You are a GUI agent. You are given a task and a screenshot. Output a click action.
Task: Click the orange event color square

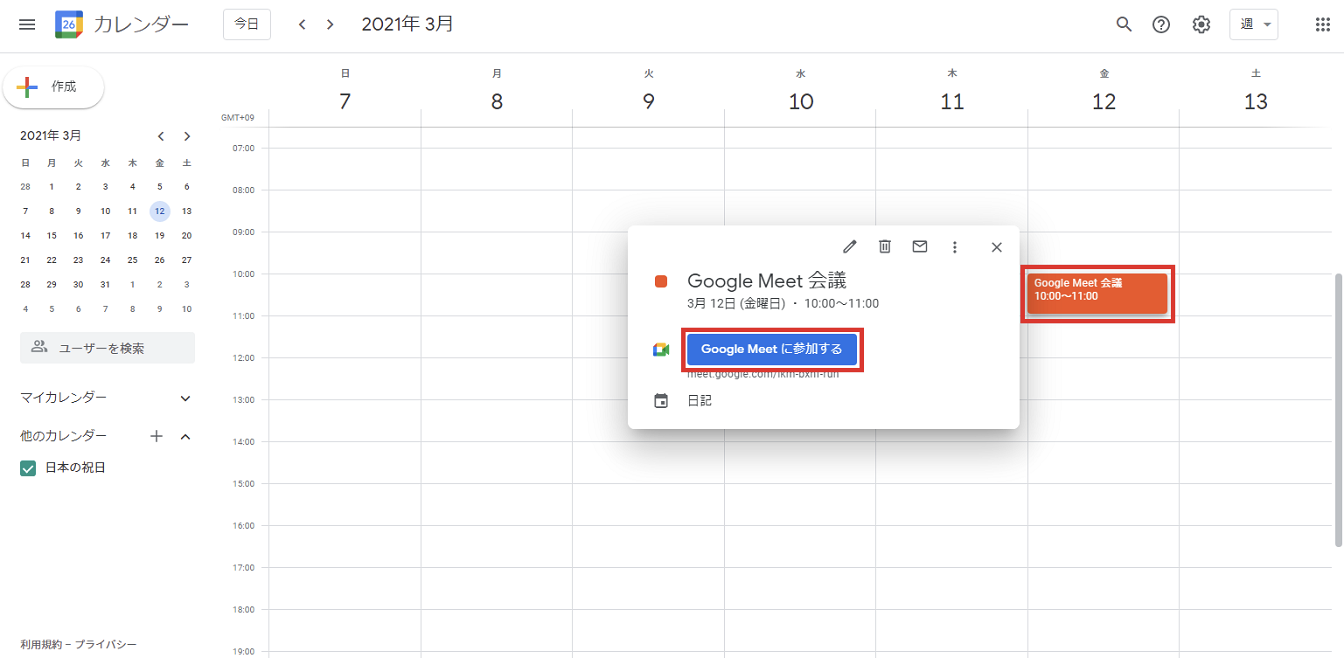click(x=661, y=282)
